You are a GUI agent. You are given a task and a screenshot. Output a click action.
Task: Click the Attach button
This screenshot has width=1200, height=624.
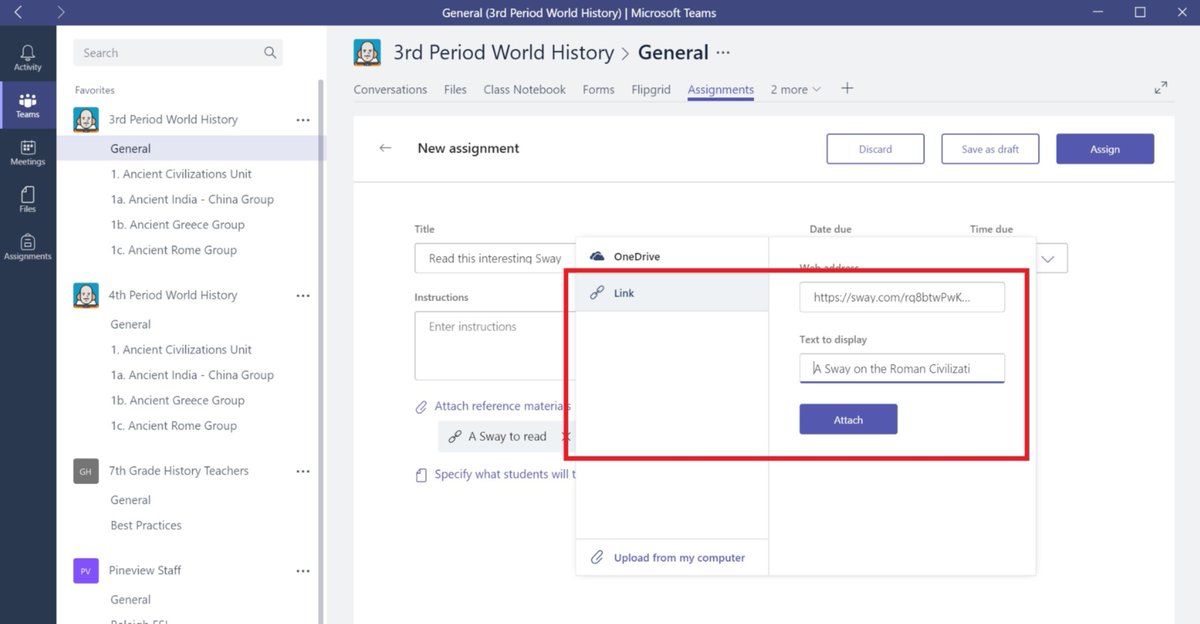[848, 420]
